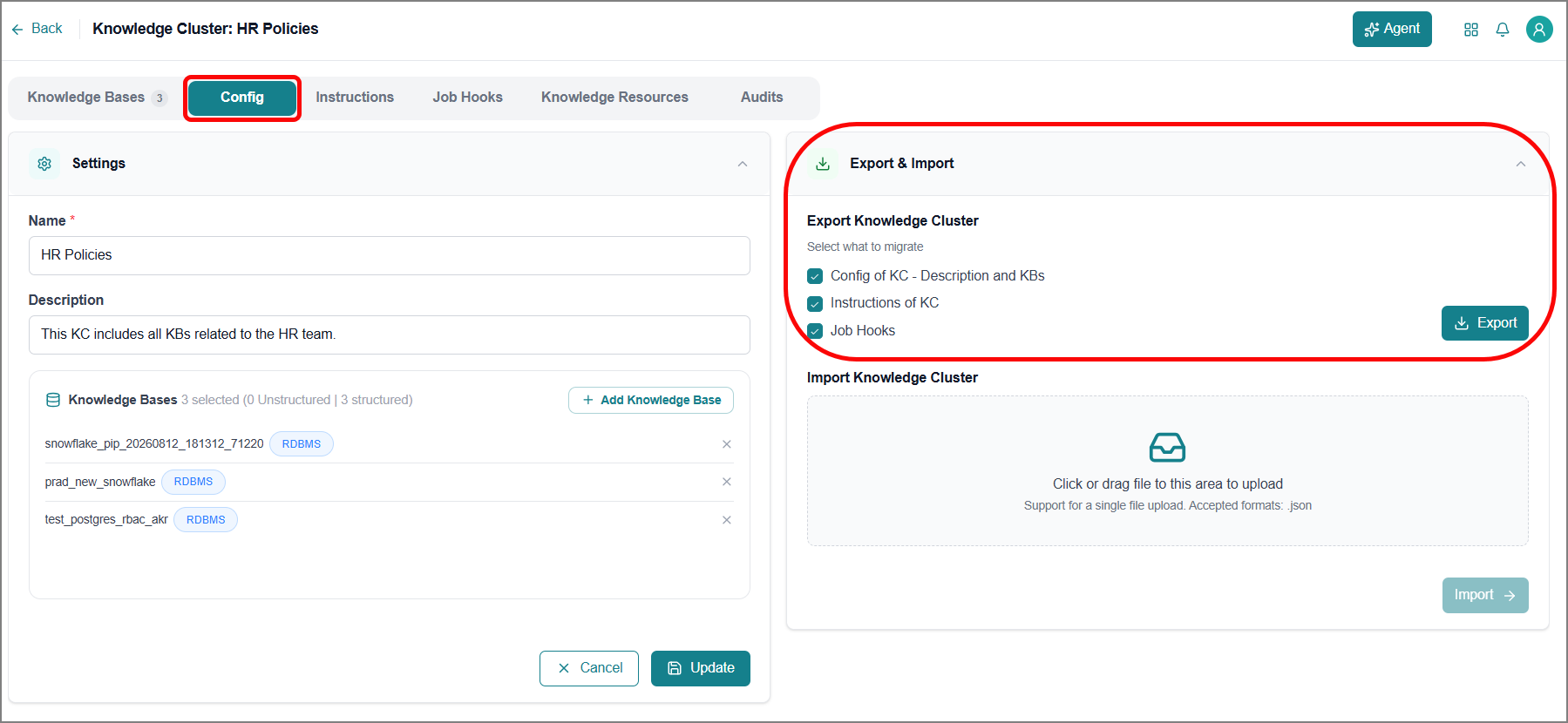Collapse the Settings panel
The image size is (1568, 723).
(743, 164)
